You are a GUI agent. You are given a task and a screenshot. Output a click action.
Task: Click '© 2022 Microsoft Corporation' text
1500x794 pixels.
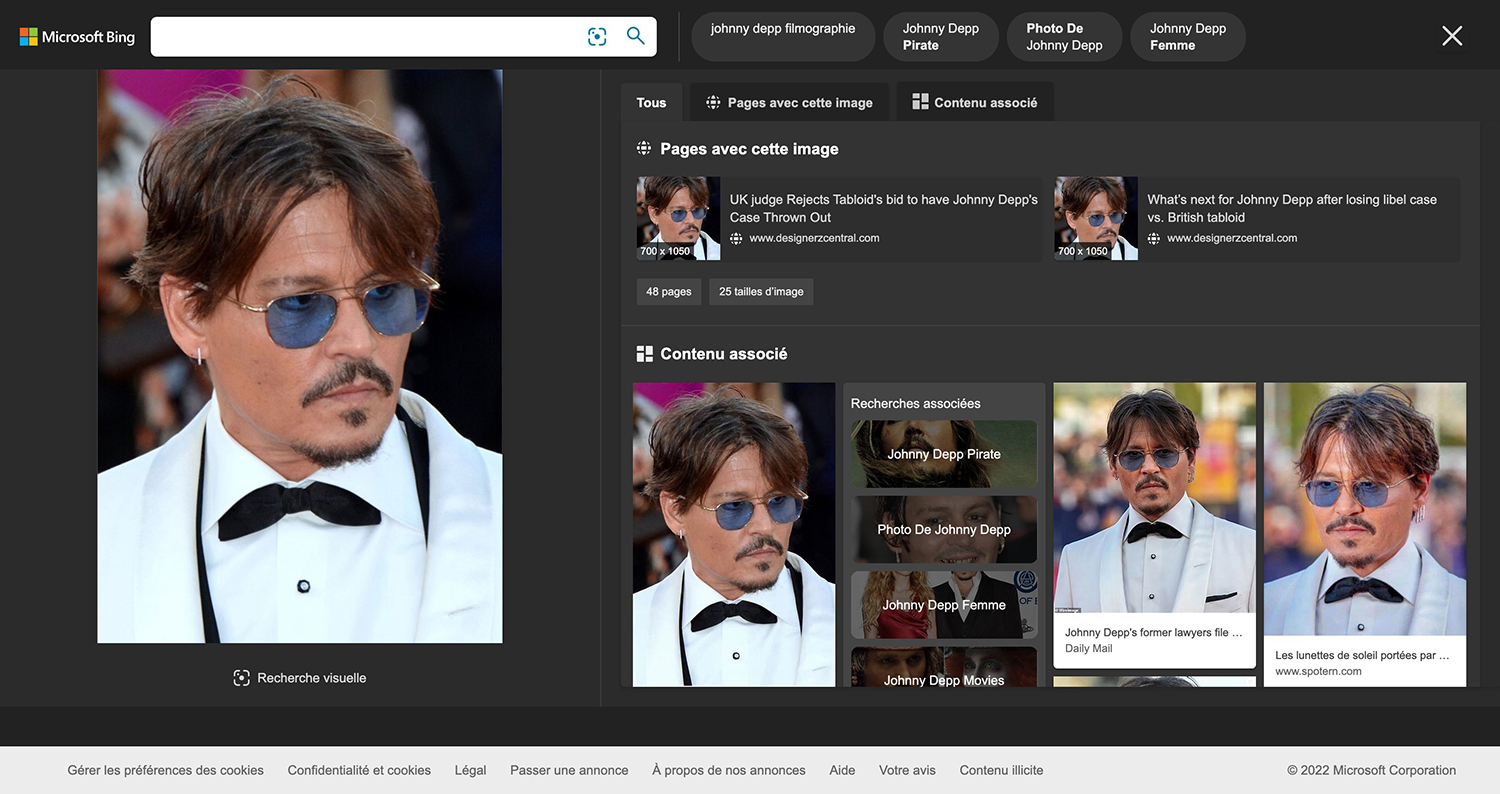point(1371,770)
